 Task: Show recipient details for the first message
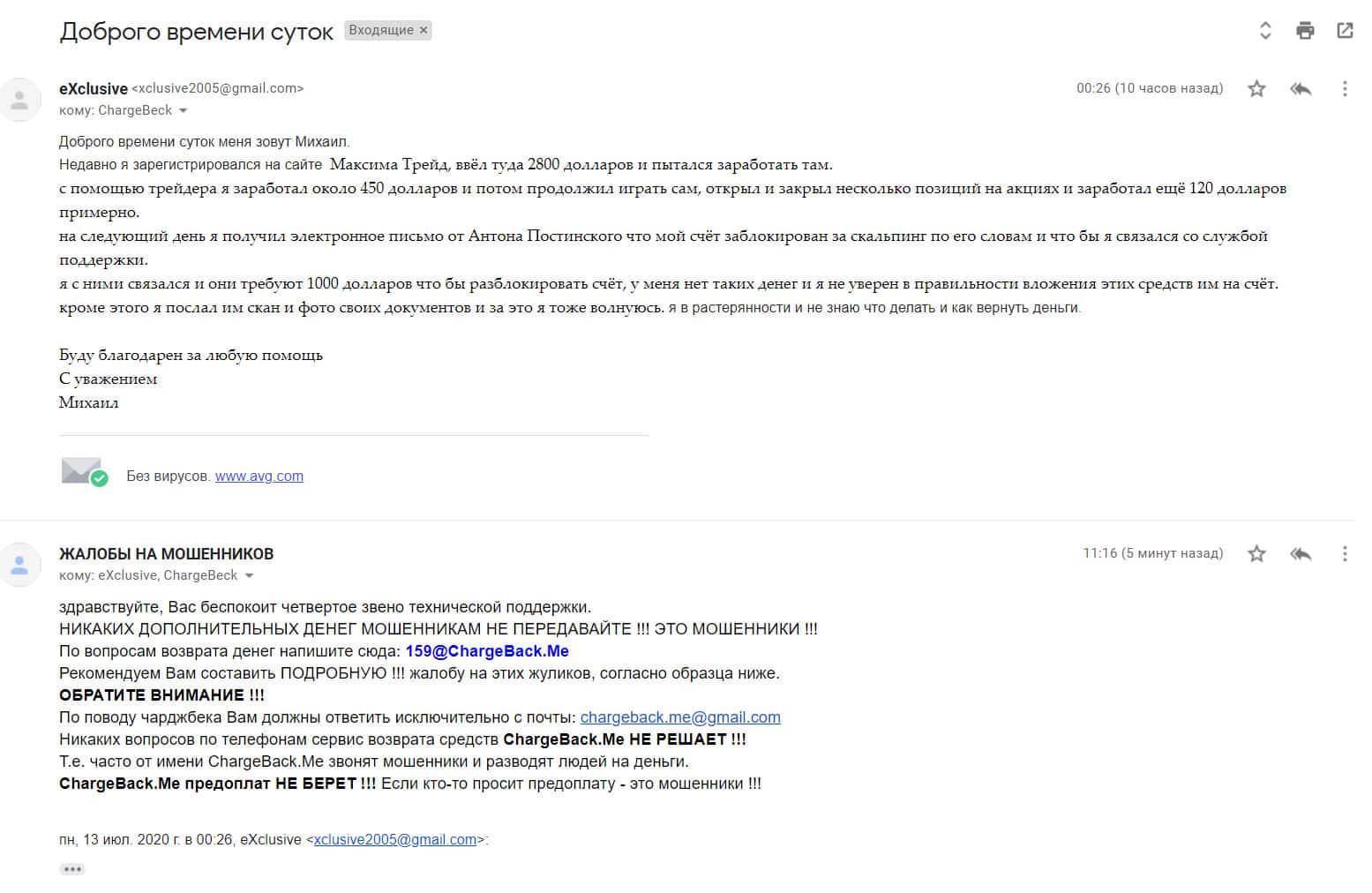click(x=184, y=111)
